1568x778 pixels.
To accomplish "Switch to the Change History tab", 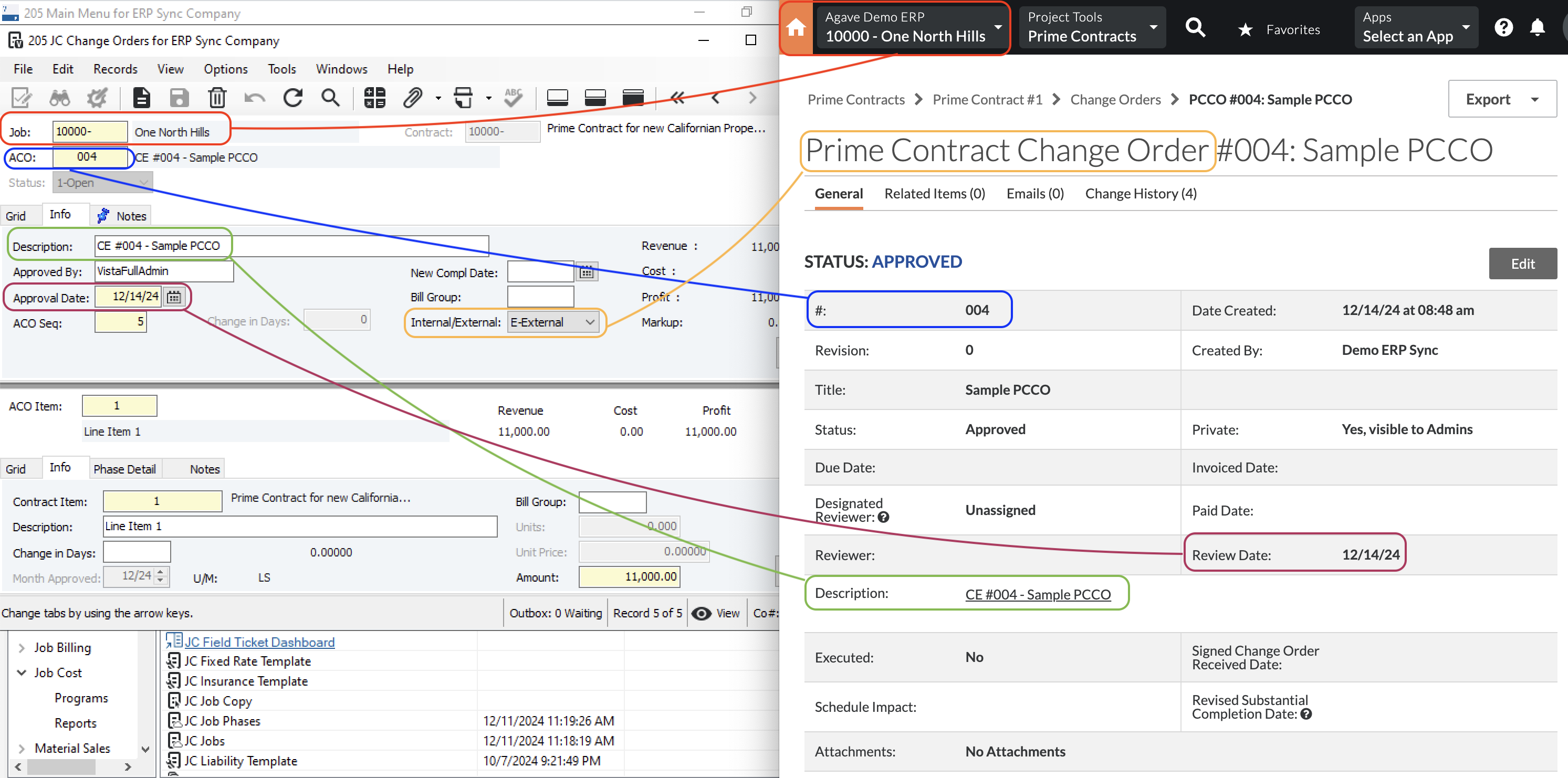I will 1140,192.
